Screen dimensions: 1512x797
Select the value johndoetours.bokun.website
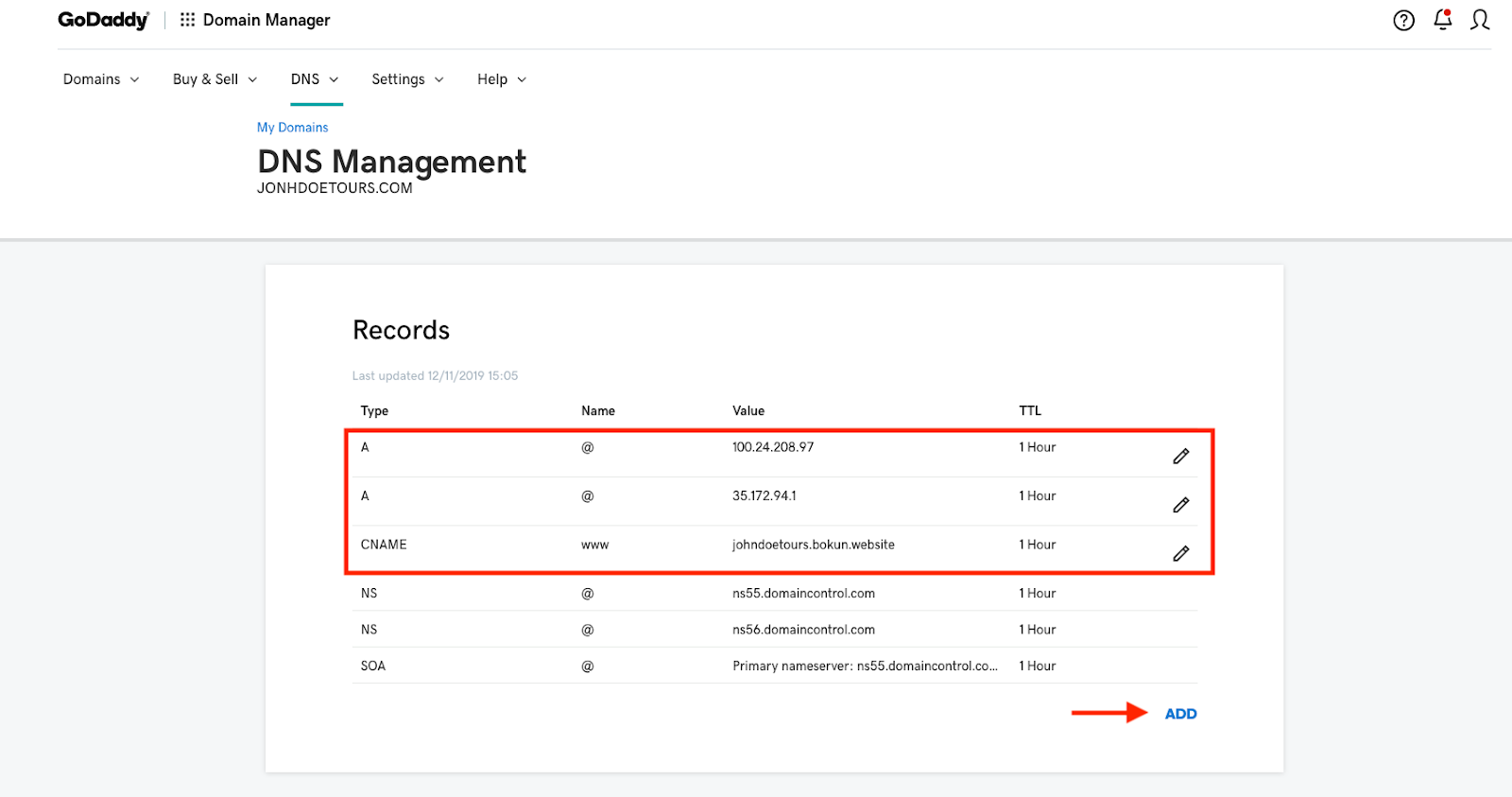(x=814, y=545)
